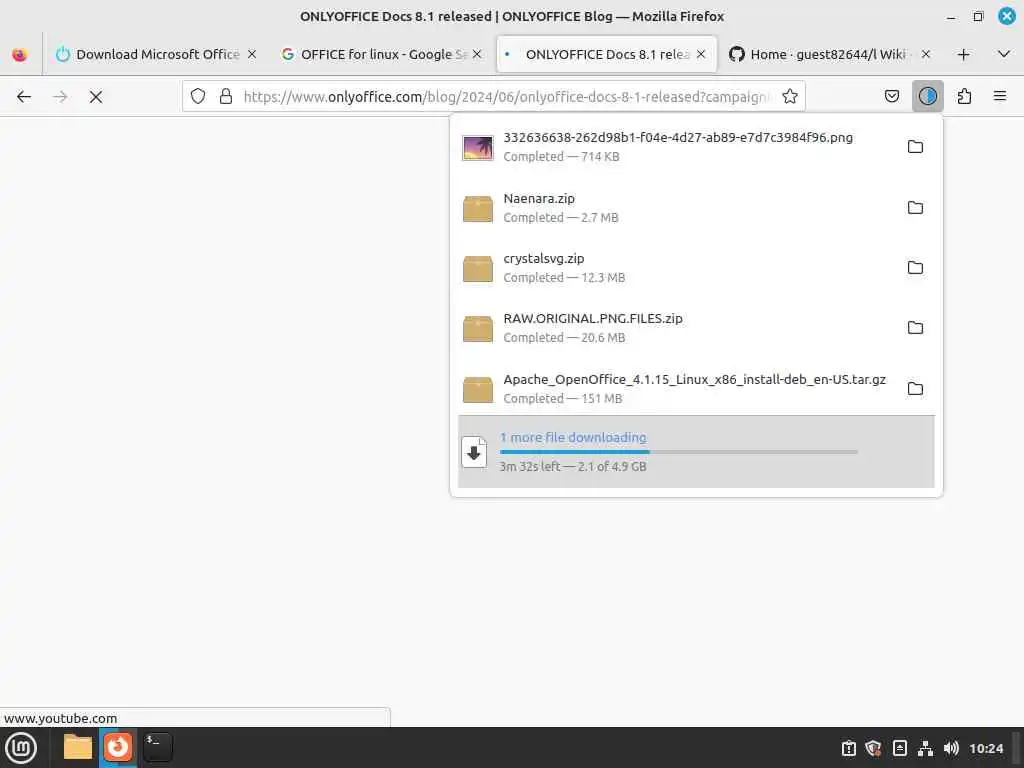1024x768 pixels.
Task: Click the Firefox taskbar icon
Action: 118,747
